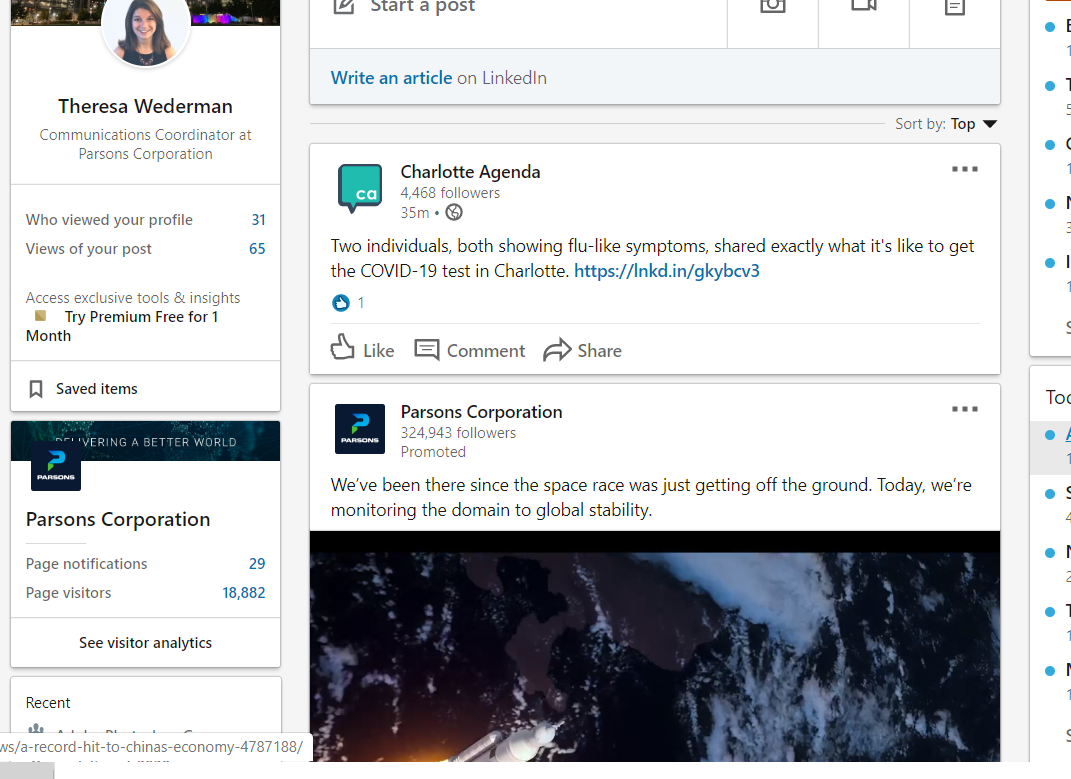The image size is (1071, 779).
Task: Click the Write an article link
Action: 391,78
